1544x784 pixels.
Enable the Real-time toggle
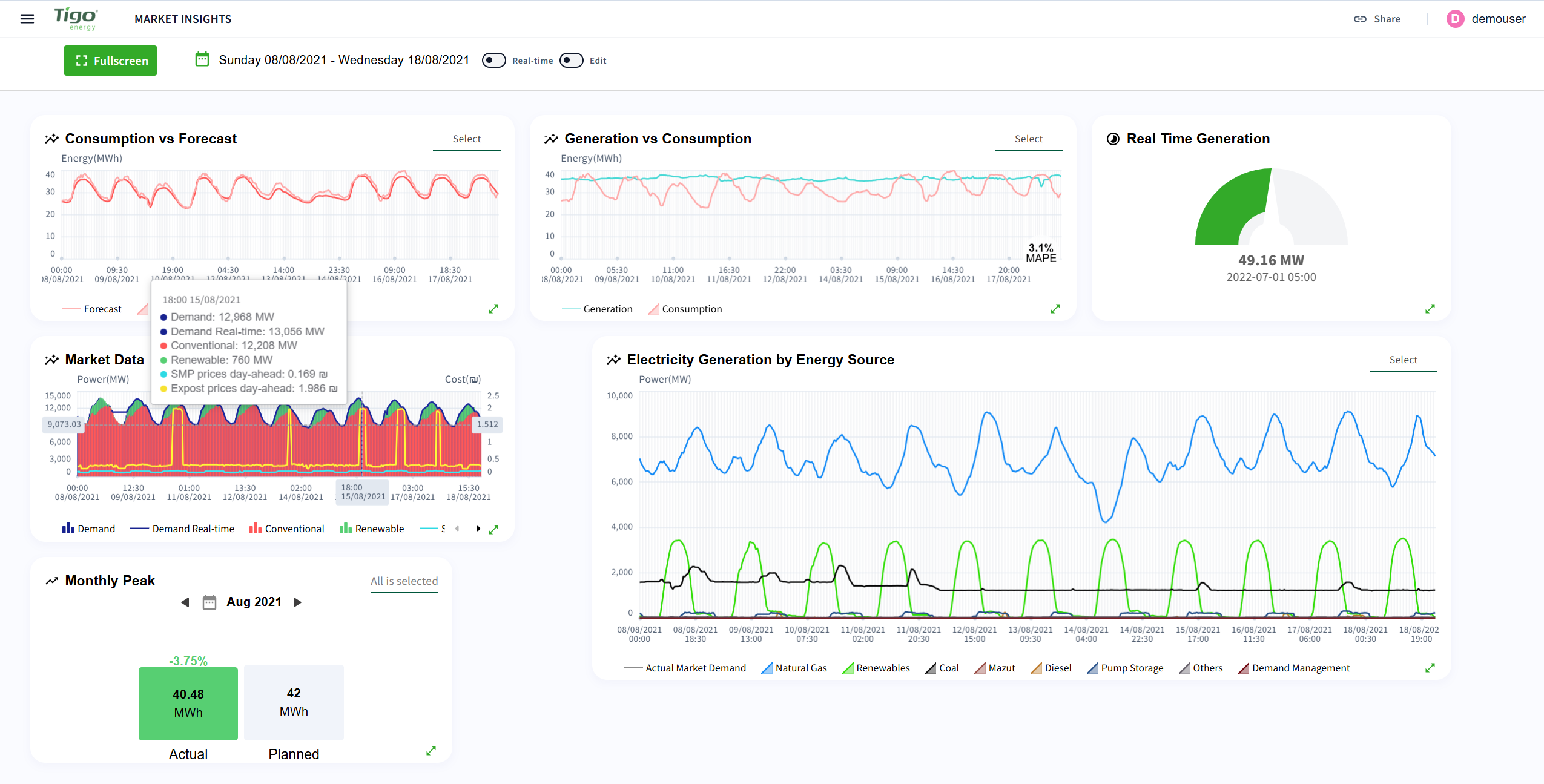click(x=493, y=61)
